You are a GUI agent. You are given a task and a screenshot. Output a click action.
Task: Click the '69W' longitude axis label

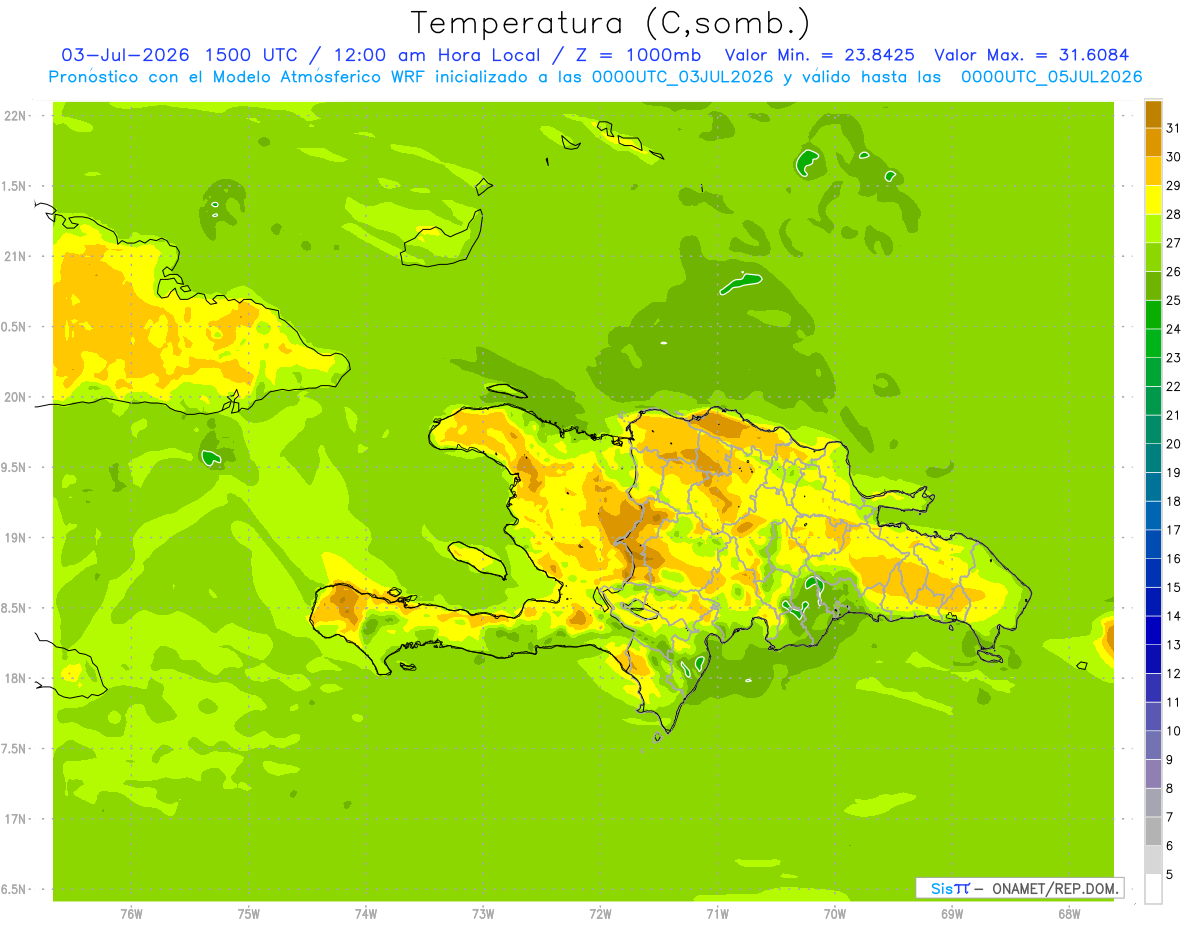point(952,914)
